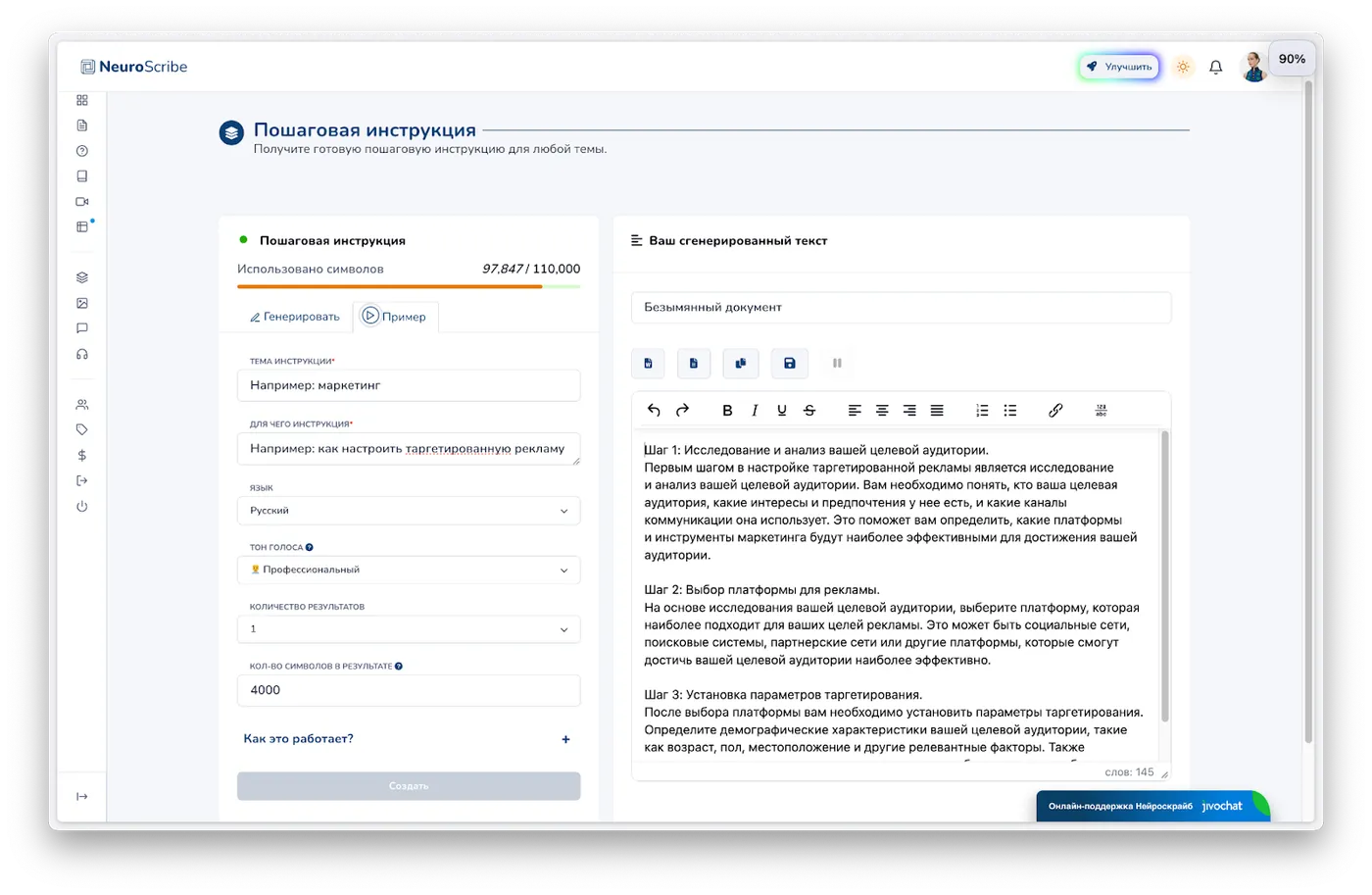This screenshot has height=895, width=1372.
Task: Open the image icon in sidebar
Action: point(82,303)
